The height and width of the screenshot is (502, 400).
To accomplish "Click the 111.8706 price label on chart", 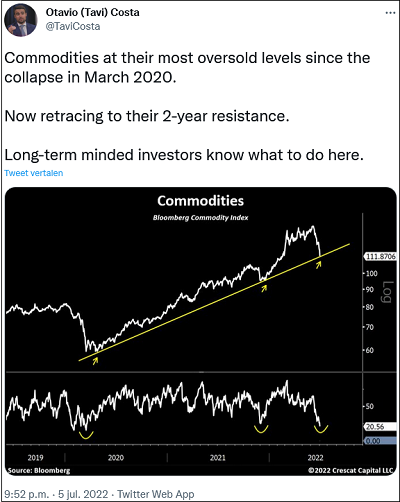I will tap(380, 257).
